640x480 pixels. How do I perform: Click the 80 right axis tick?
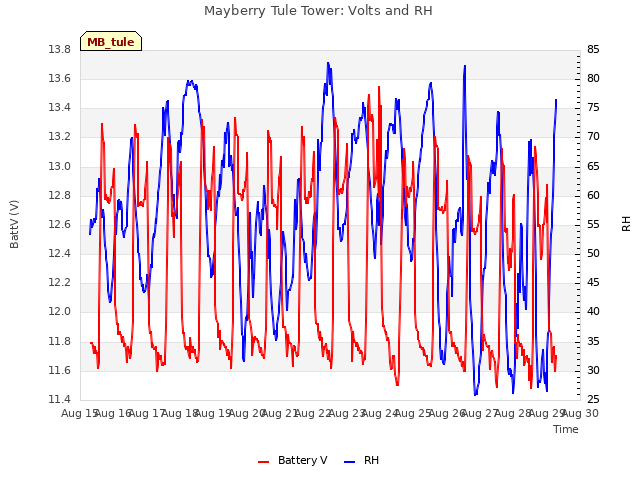[x=593, y=79]
